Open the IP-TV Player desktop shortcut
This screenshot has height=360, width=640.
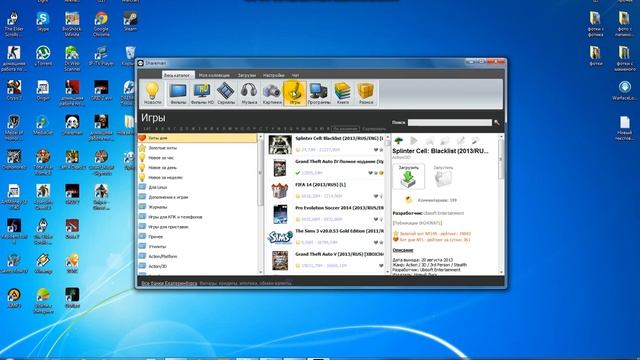[101, 56]
